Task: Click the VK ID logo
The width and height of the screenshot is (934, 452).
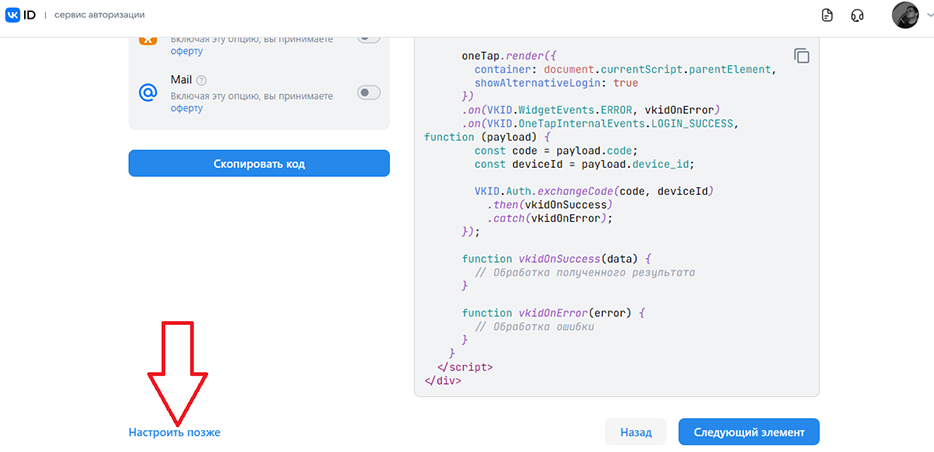Action: point(21,15)
